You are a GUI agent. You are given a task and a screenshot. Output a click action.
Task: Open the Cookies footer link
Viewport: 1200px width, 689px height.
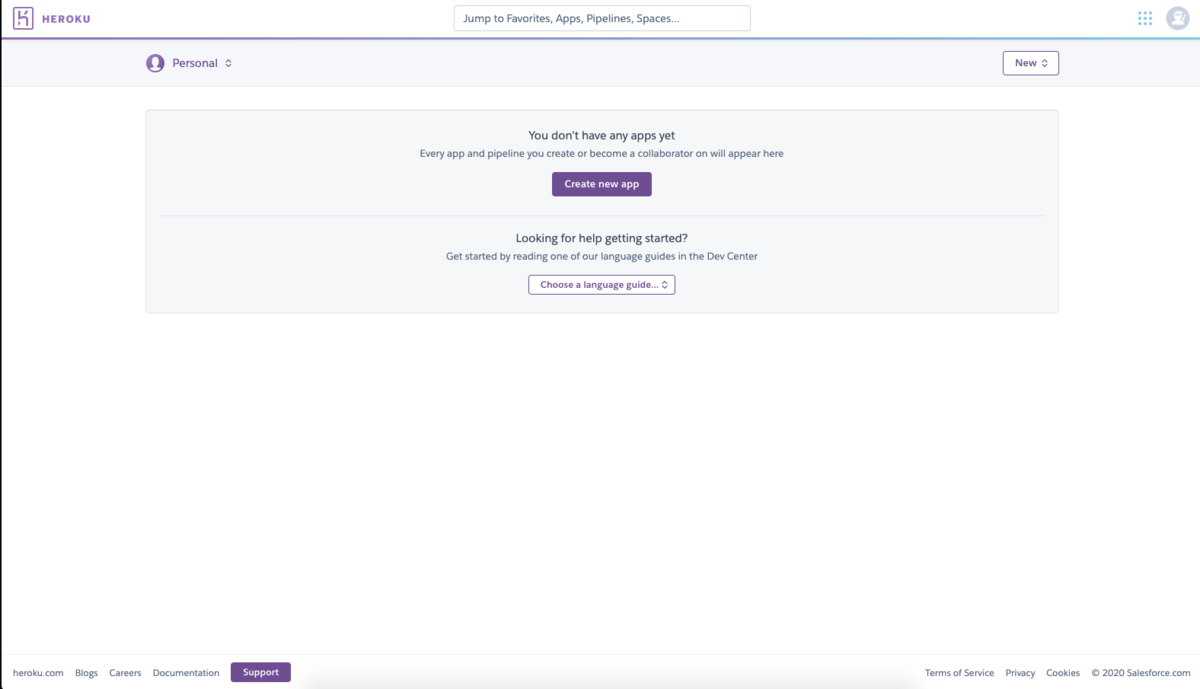click(1063, 673)
